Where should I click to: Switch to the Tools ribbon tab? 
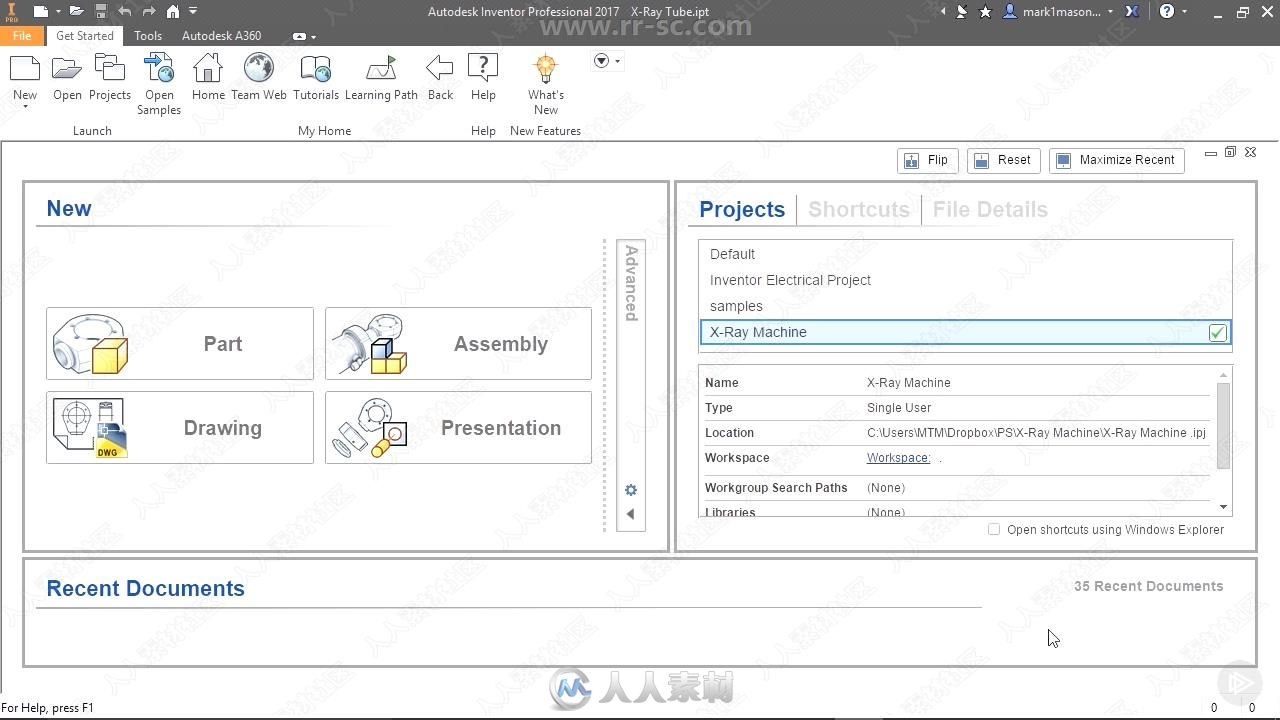point(148,35)
